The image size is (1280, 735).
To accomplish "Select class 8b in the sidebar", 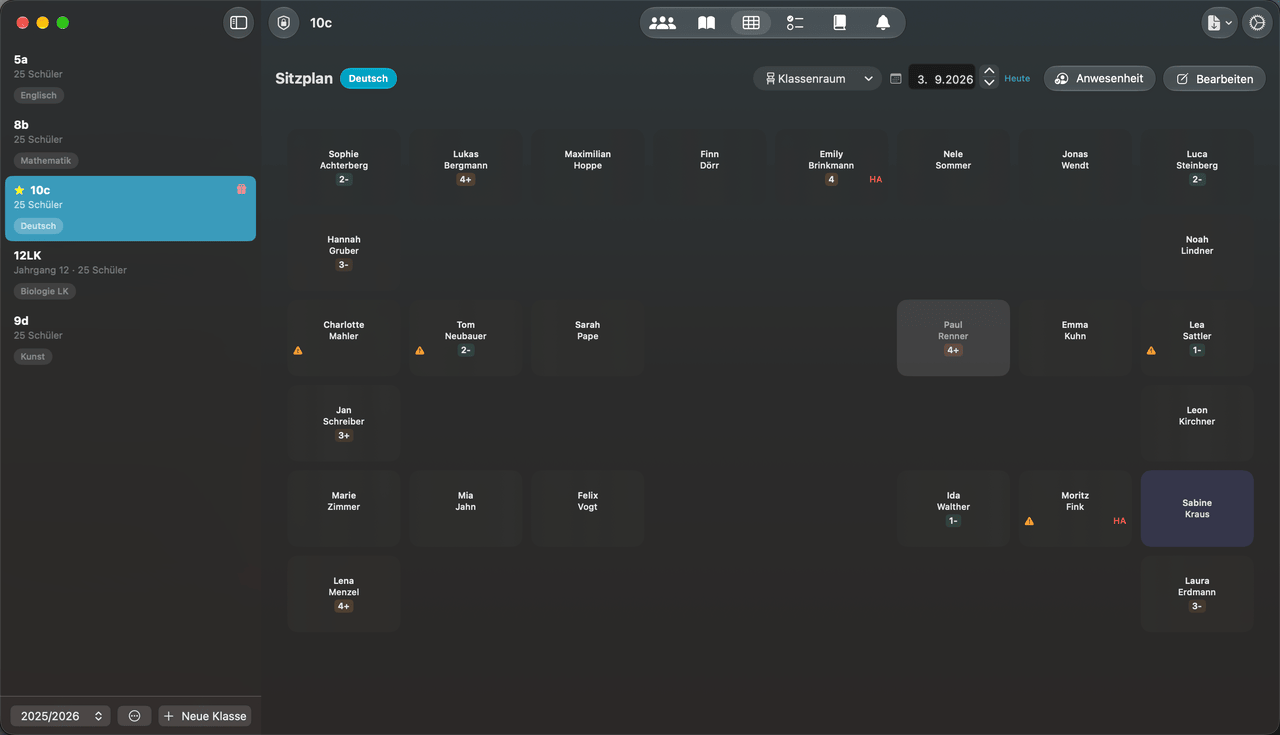I will pos(130,143).
